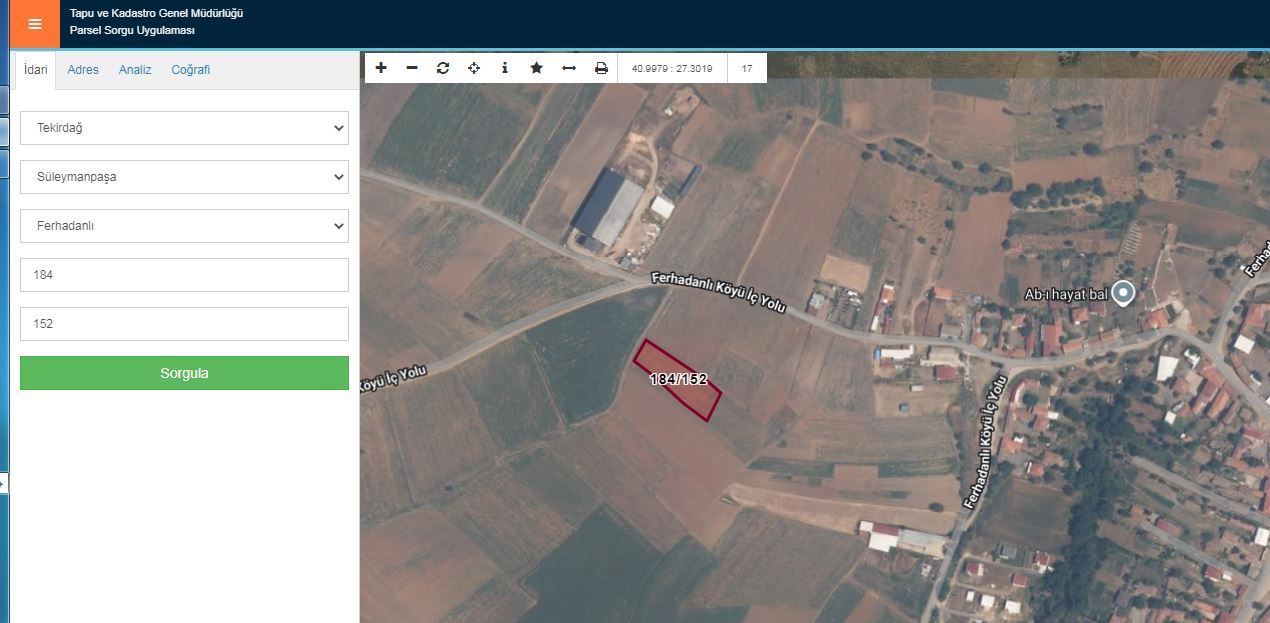
Task: Click the coordinates readout 40.9979 : 27.3019
Action: click(x=672, y=68)
